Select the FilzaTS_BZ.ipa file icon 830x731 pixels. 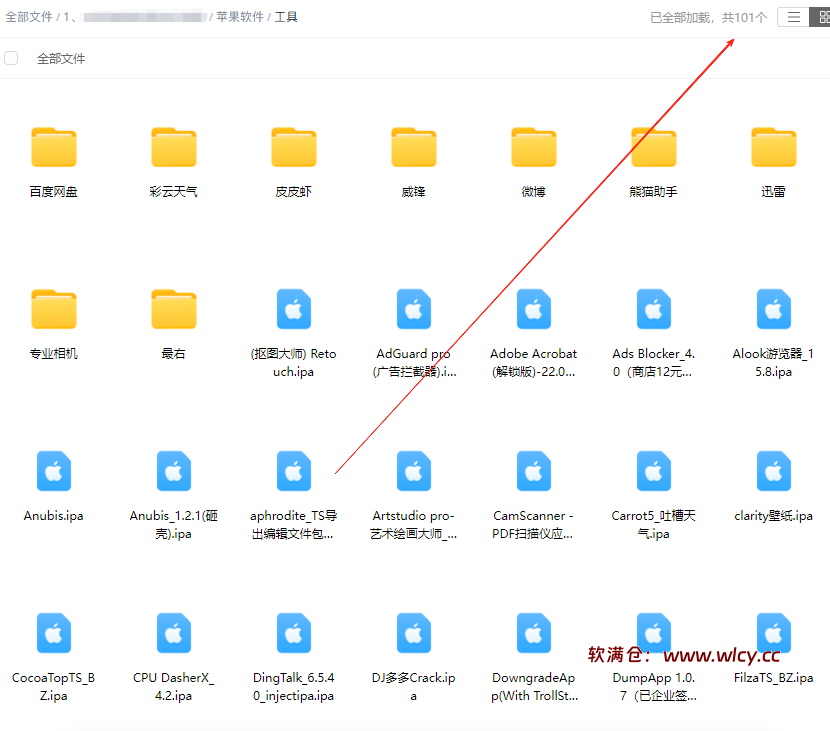(773, 633)
